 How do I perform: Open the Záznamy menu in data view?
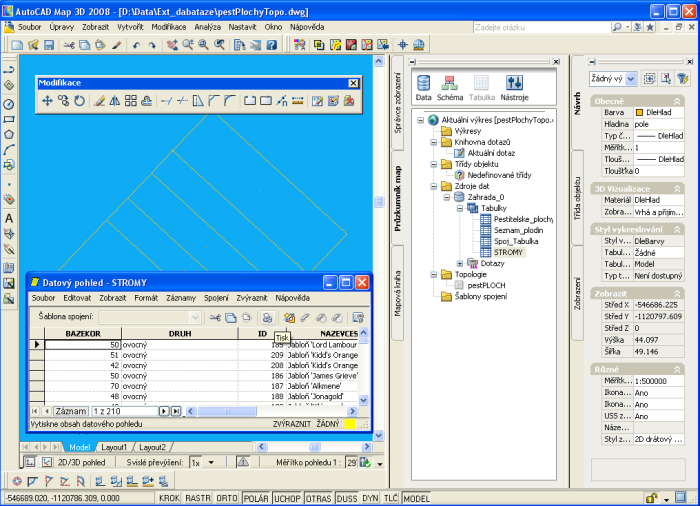point(181,298)
